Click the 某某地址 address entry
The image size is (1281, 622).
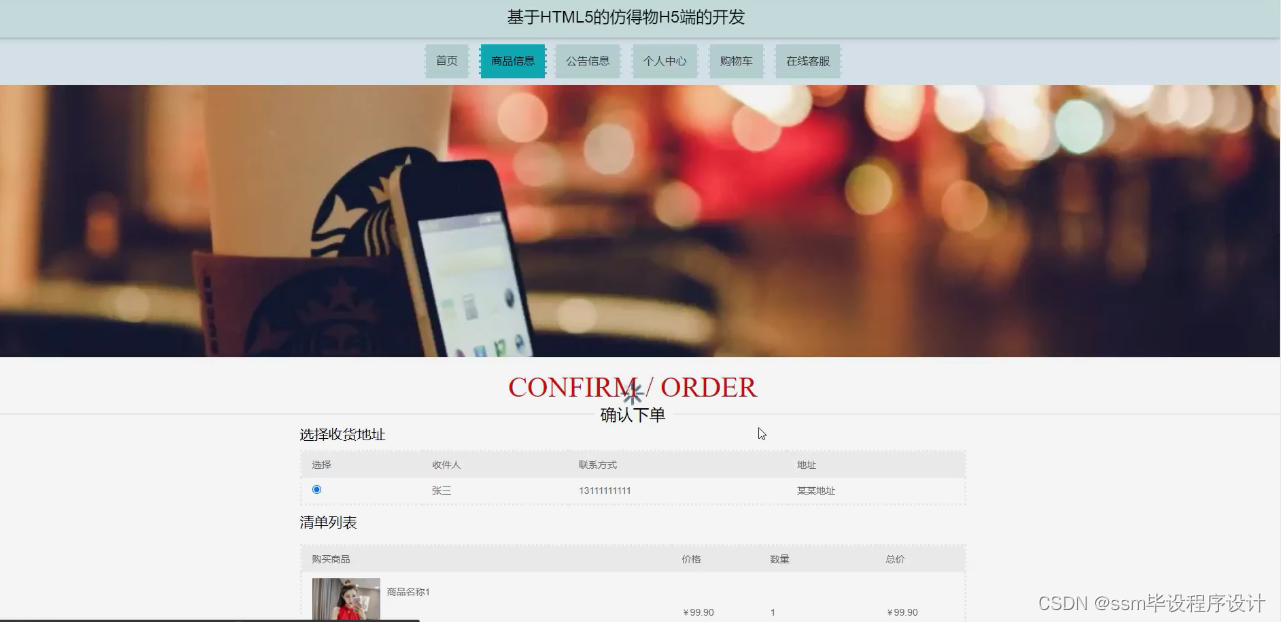click(x=815, y=490)
